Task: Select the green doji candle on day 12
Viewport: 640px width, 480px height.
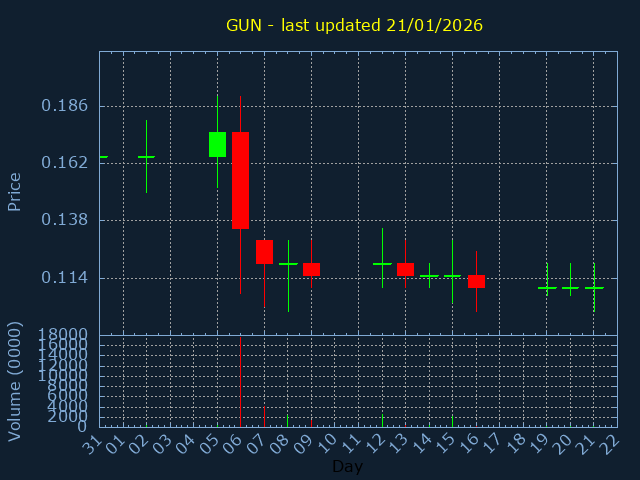Action: tap(382, 264)
